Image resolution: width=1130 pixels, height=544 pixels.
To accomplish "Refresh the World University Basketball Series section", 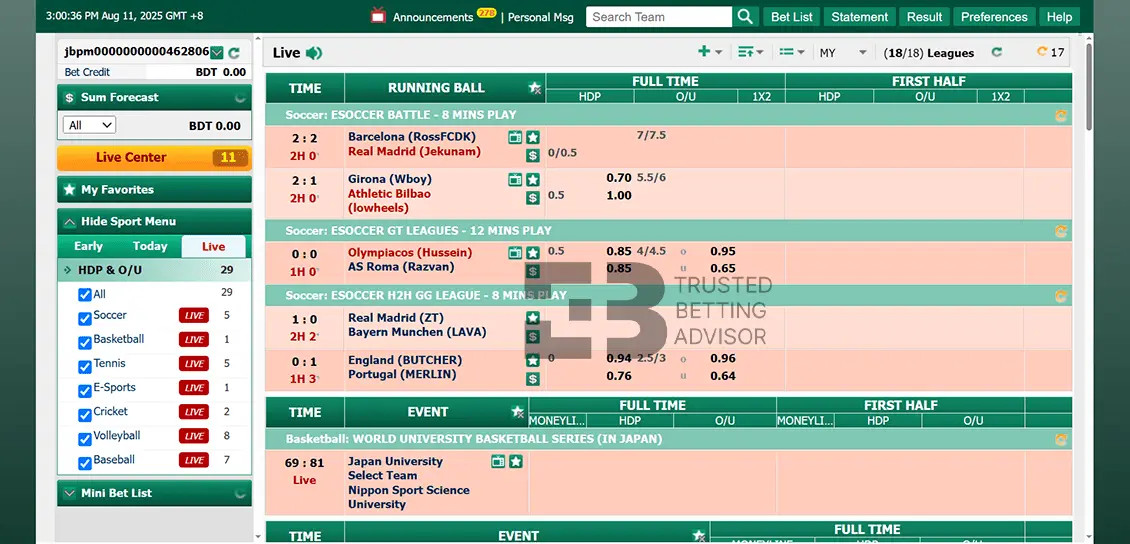I will tap(1061, 439).
